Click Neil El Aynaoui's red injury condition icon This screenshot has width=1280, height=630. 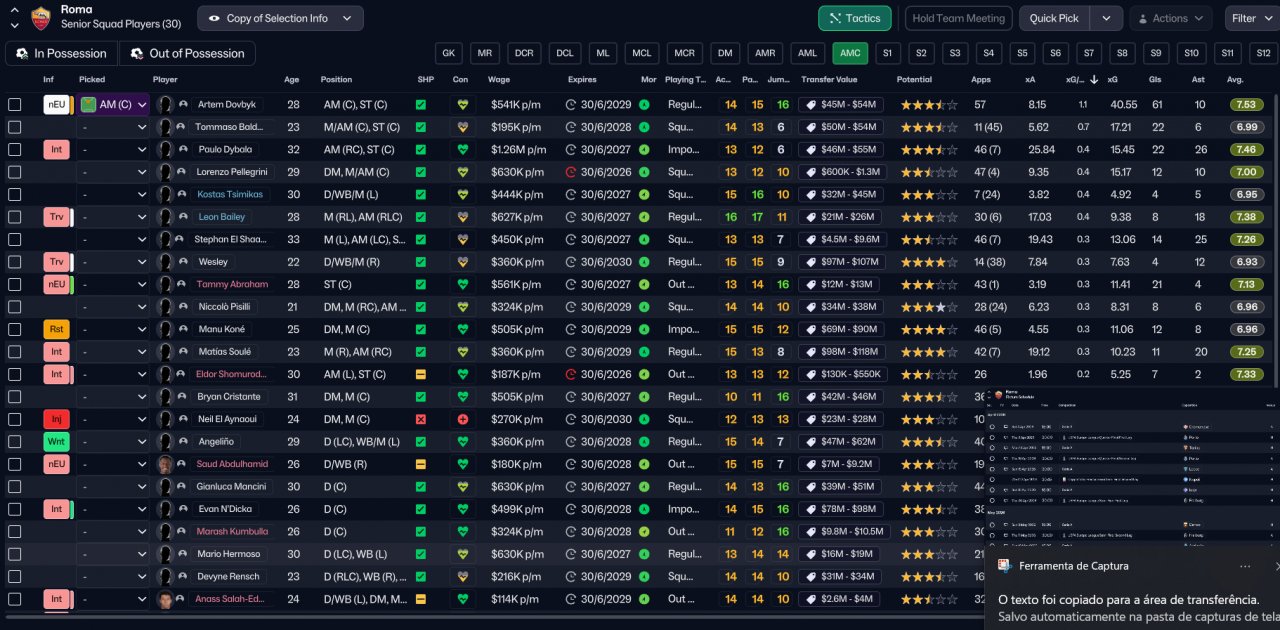(x=462, y=420)
